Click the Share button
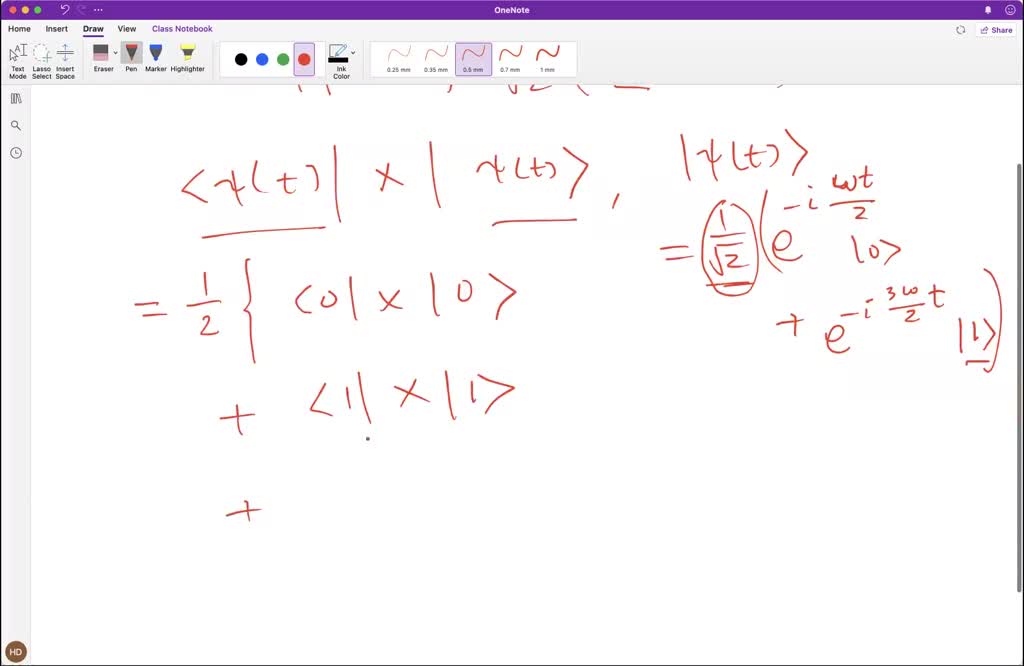Viewport: 1024px width, 666px height. (x=995, y=30)
